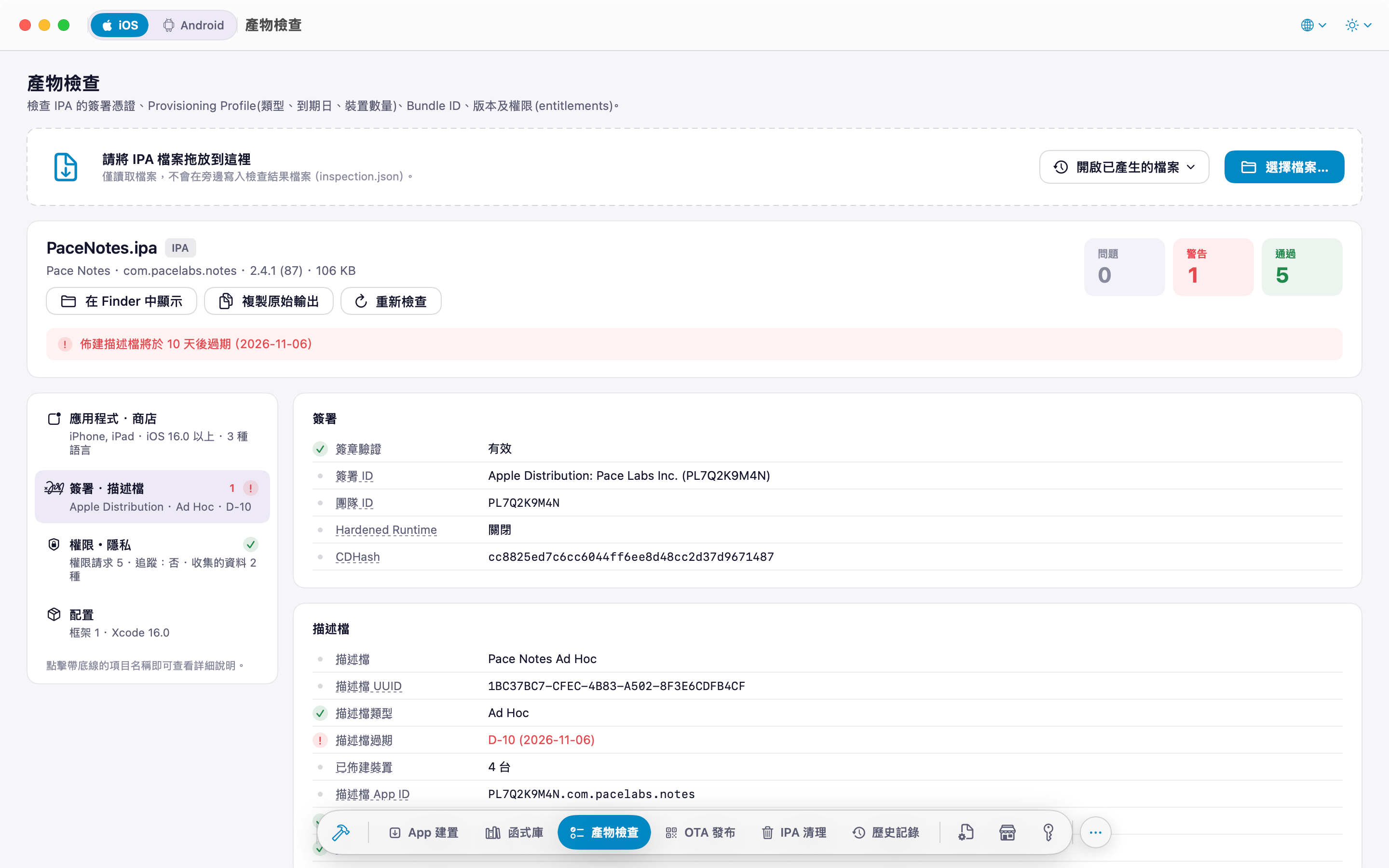Select 應用程式・商店 sidebar section

pyautogui.click(x=152, y=434)
